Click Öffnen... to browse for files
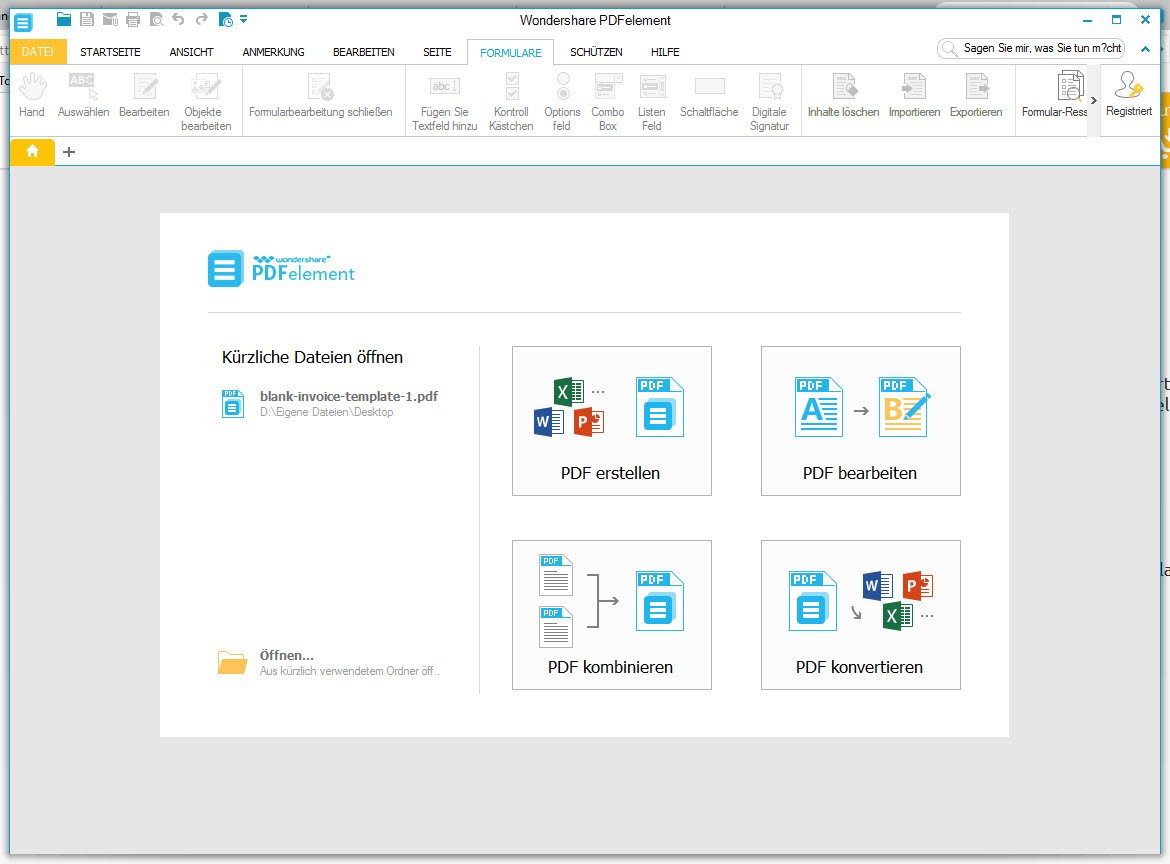 [x=286, y=656]
